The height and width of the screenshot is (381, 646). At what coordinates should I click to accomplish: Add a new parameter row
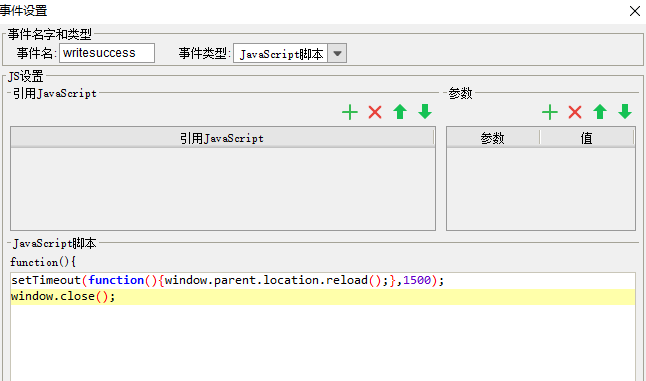pyautogui.click(x=550, y=112)
